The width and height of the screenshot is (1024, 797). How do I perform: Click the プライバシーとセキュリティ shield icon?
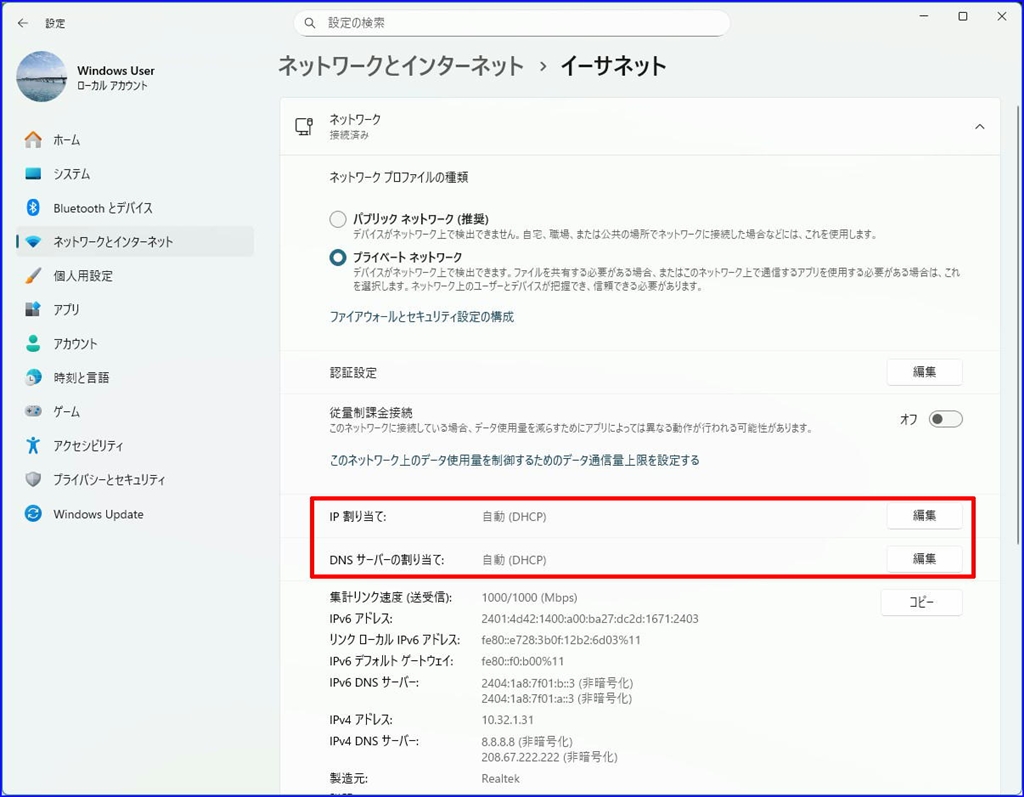tap(33, 480)
